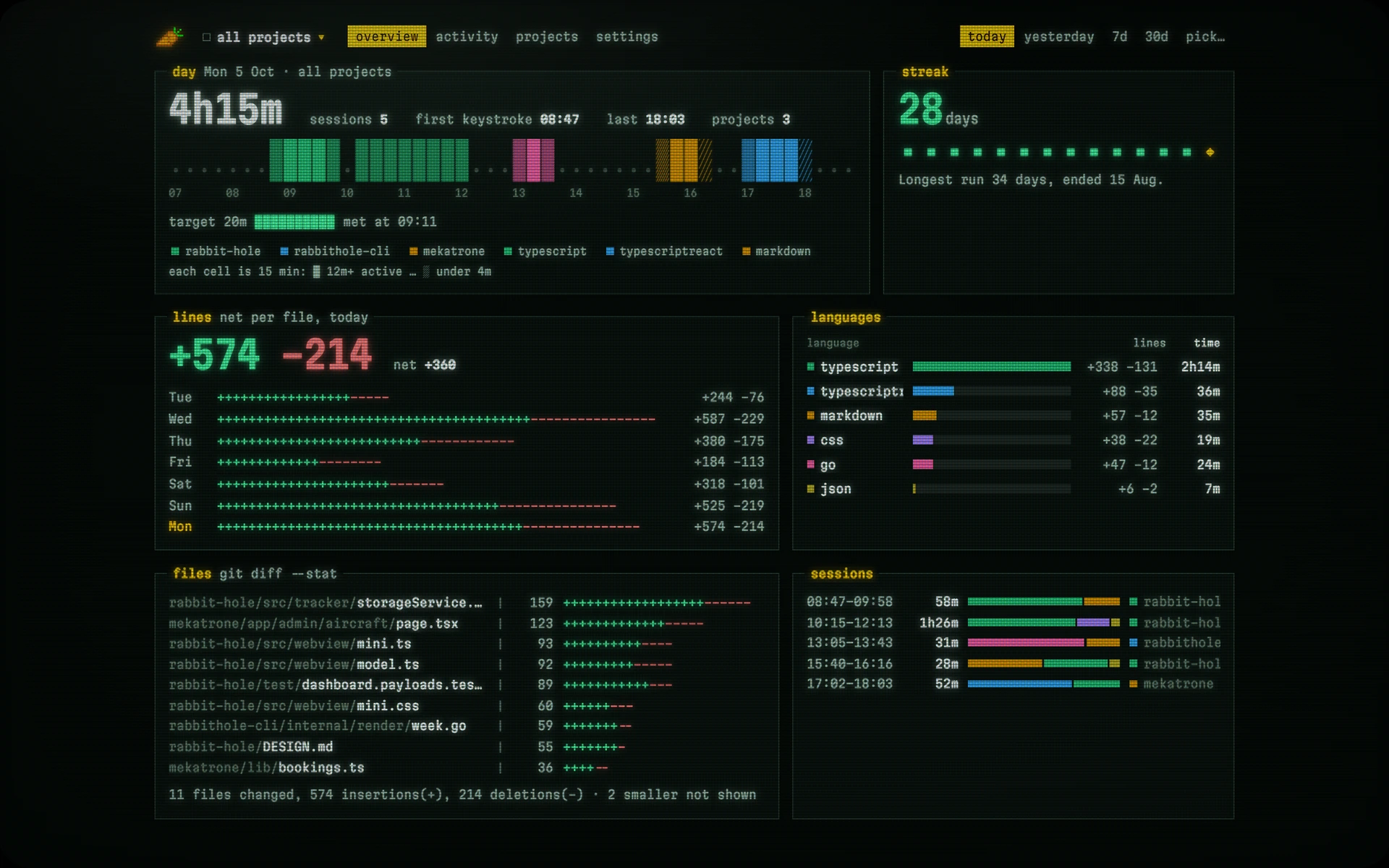The image size is (1389, 868).
Task: Go to the projects tab
Action: point(547,37)
